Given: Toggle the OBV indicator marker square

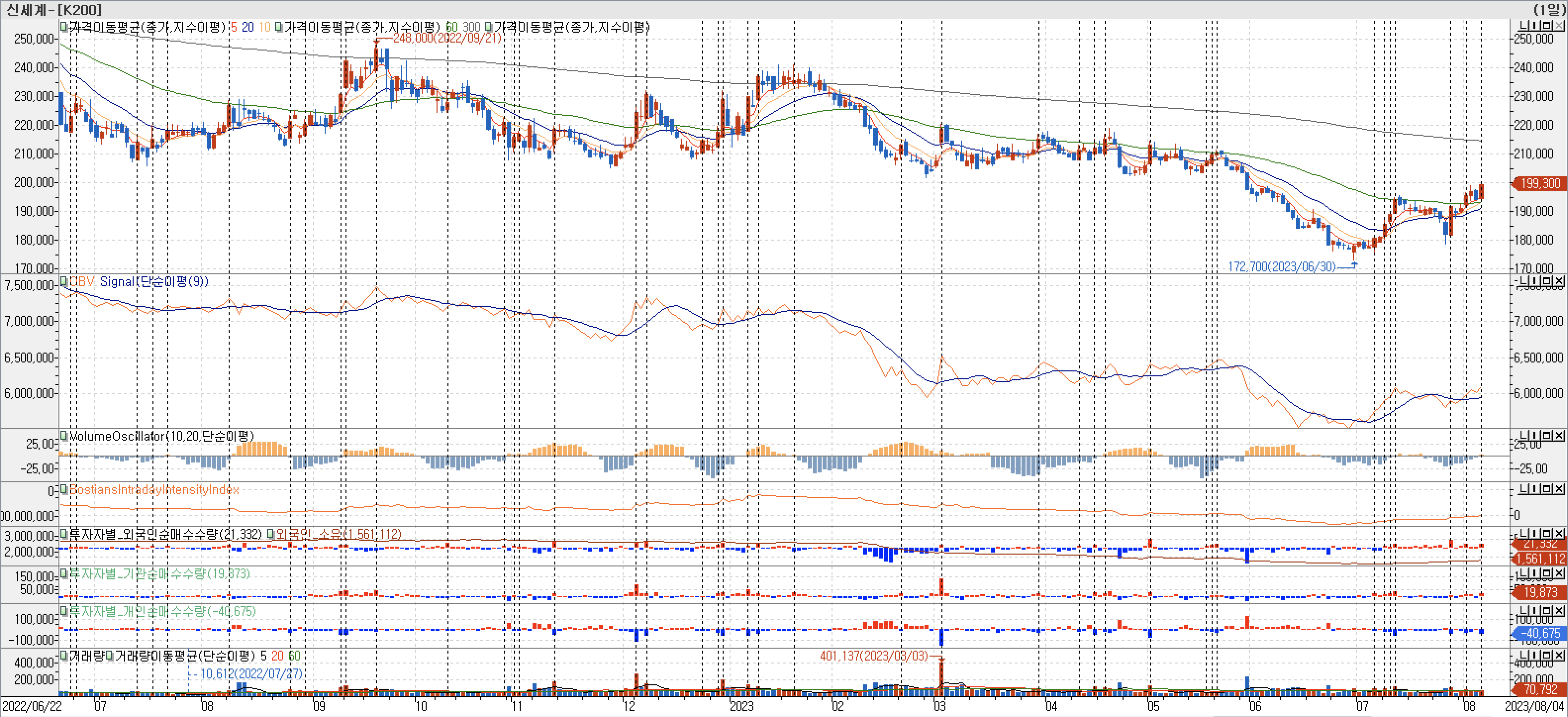Looking at the screenshot, I should point(63,281).
